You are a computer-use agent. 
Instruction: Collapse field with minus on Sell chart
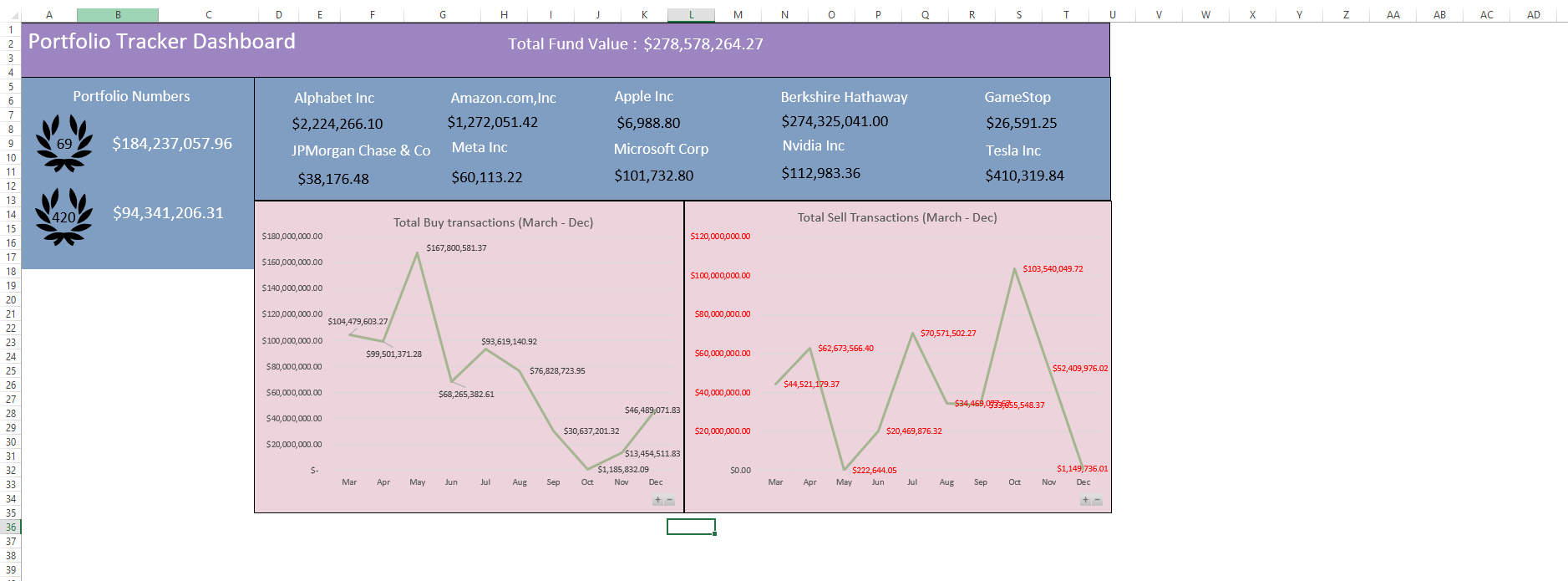(1097, 501)
